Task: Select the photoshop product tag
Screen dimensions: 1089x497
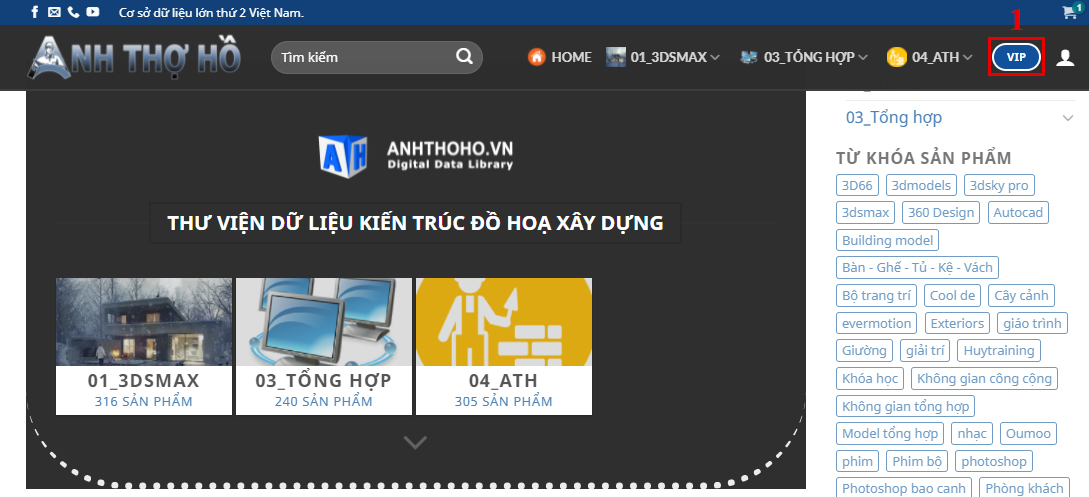Action: (993, 461)
